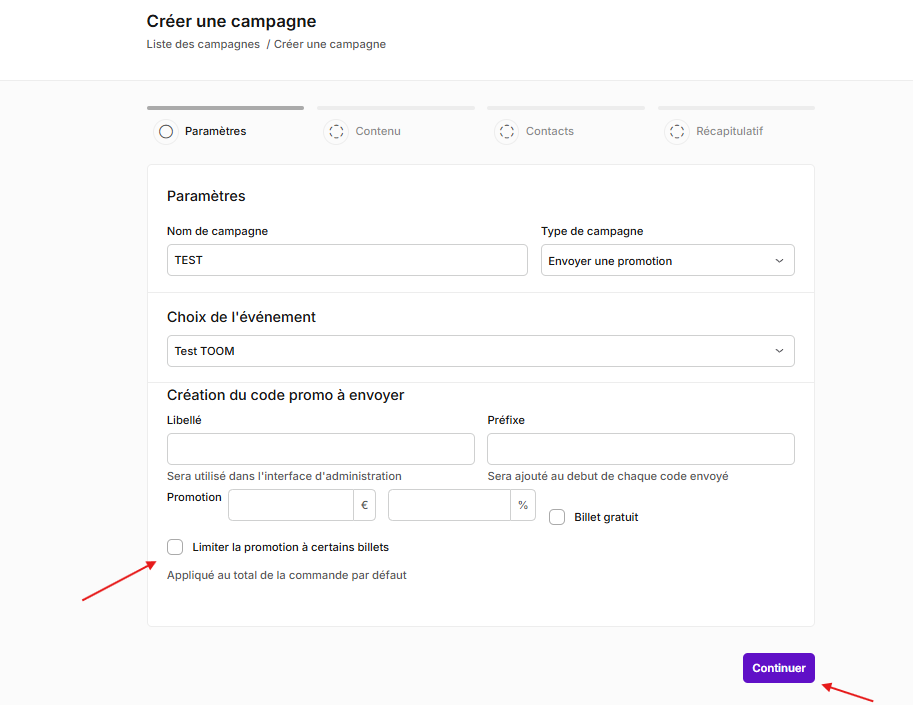This screenshot has width=913, height=705.
Task: Expand the Choix de l'événement dropdown
Action: click(x=480, y=351)
